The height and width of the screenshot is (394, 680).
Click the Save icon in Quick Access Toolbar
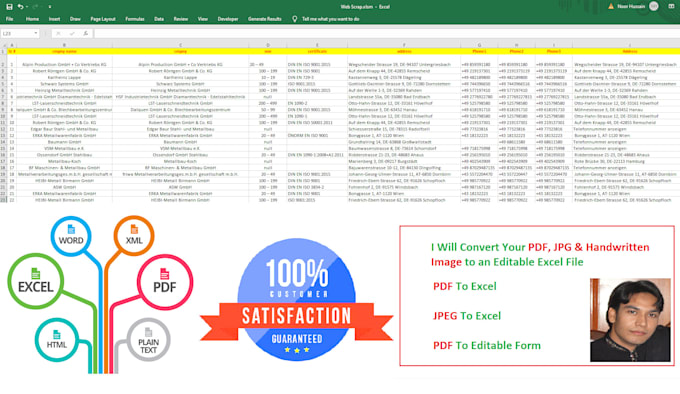point(9,7)
